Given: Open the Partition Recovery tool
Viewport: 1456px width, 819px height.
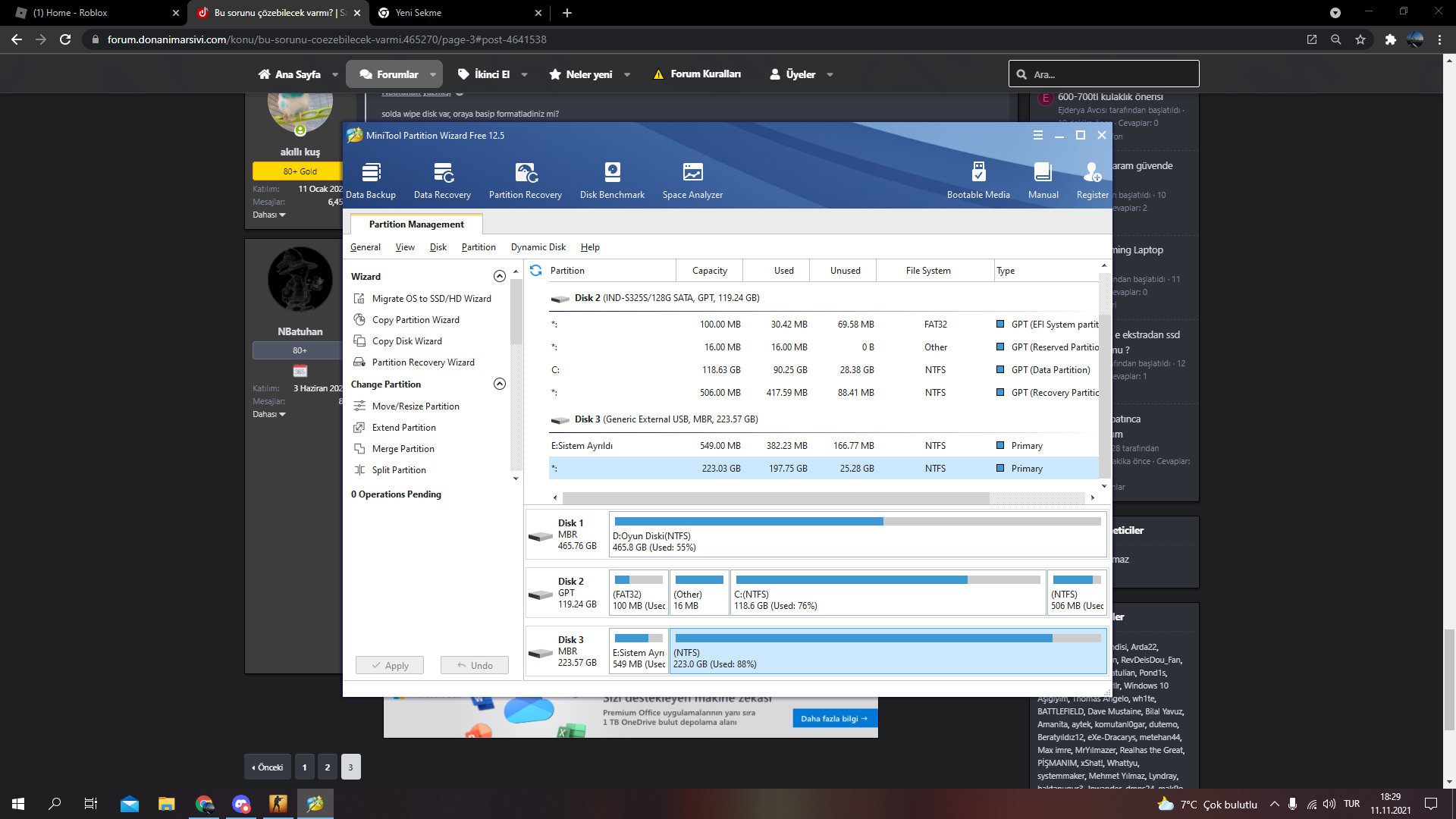Looking at the screenshot, I should pyautogui.click(x=525, y=180).
